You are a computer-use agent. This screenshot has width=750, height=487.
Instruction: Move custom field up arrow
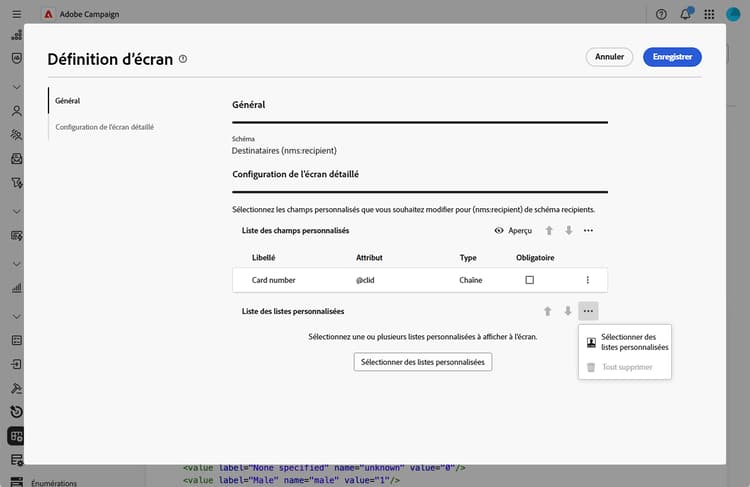coord(549,231)
